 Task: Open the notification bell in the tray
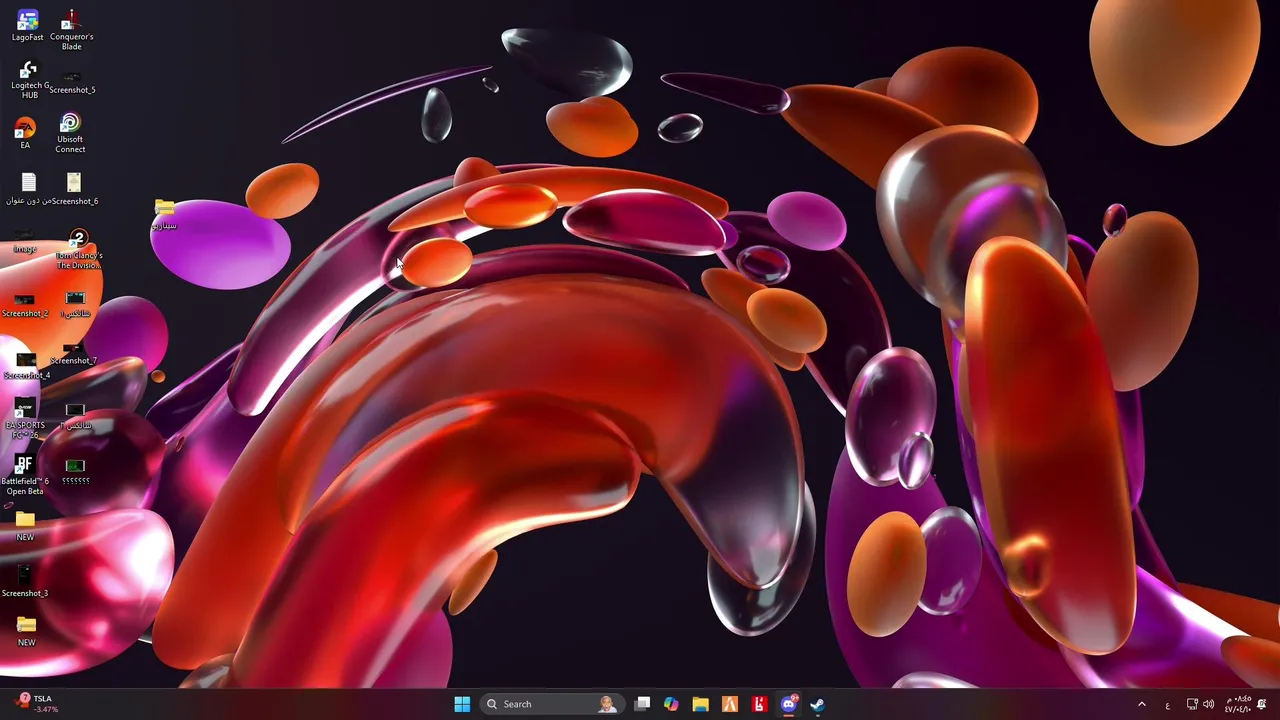coord(1262,704)
